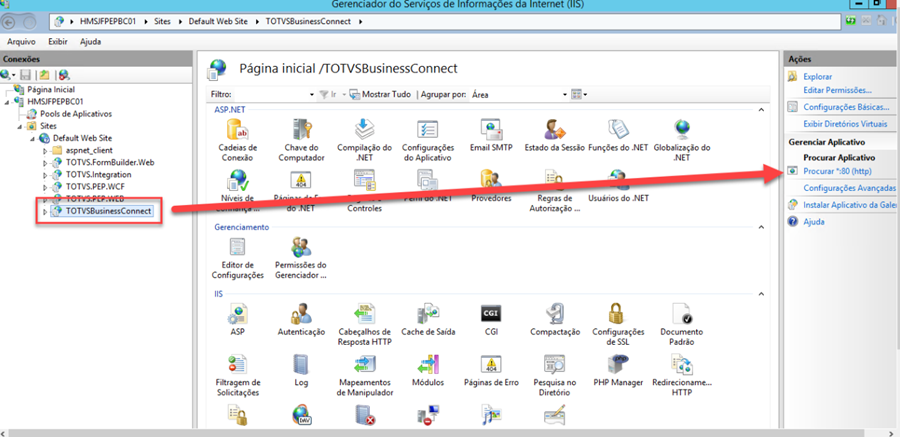Screen dimensions: 900x437
Task: Open Documento Padrão feature
Action: [x=682, y=324]
